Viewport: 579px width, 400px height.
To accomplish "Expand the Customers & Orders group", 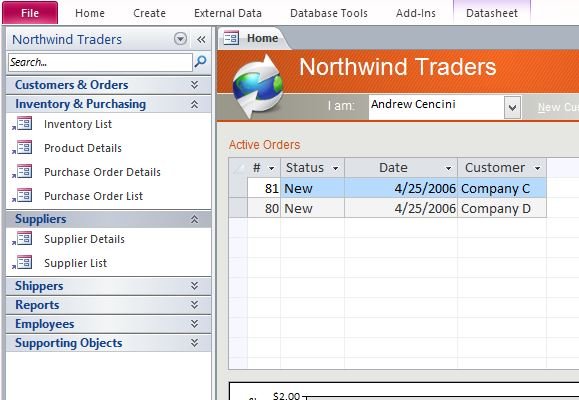I will 195,85.
